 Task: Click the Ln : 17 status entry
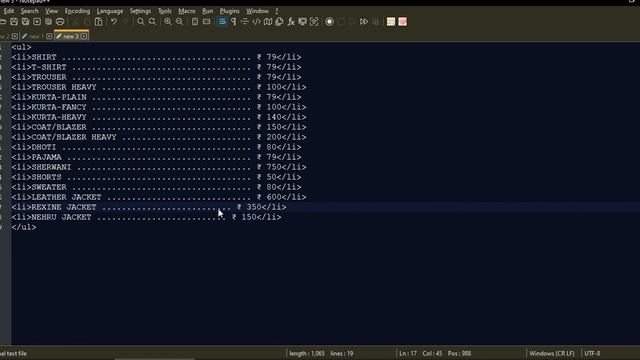tap(408, 353)
